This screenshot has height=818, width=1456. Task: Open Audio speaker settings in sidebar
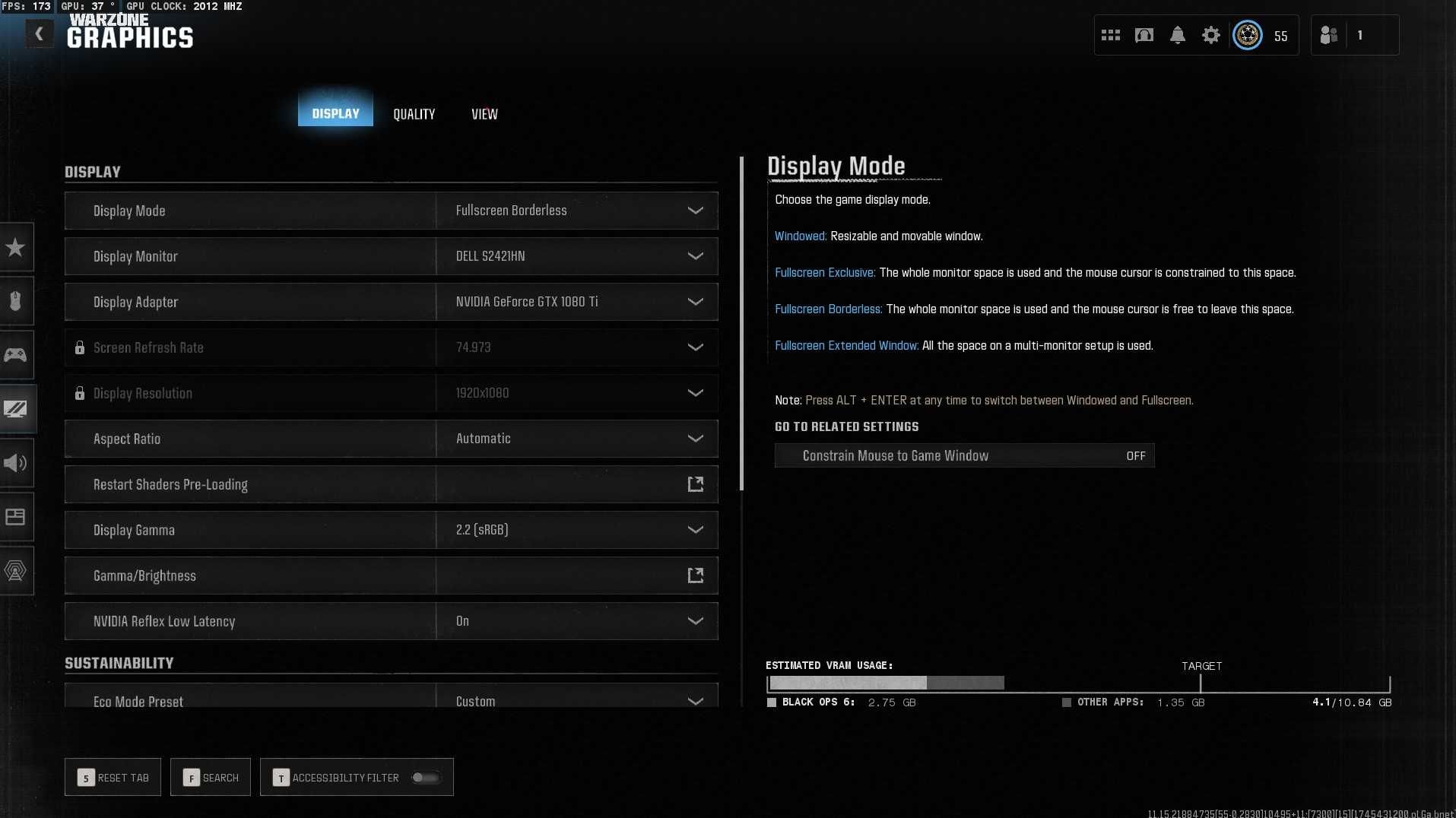click(15, 463)
